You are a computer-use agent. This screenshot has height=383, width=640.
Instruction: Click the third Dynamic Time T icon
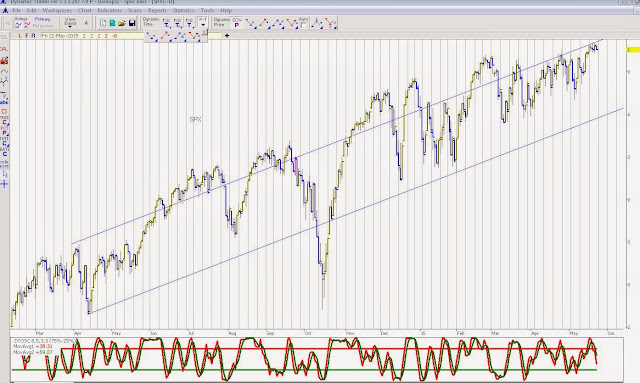[189, 23]
